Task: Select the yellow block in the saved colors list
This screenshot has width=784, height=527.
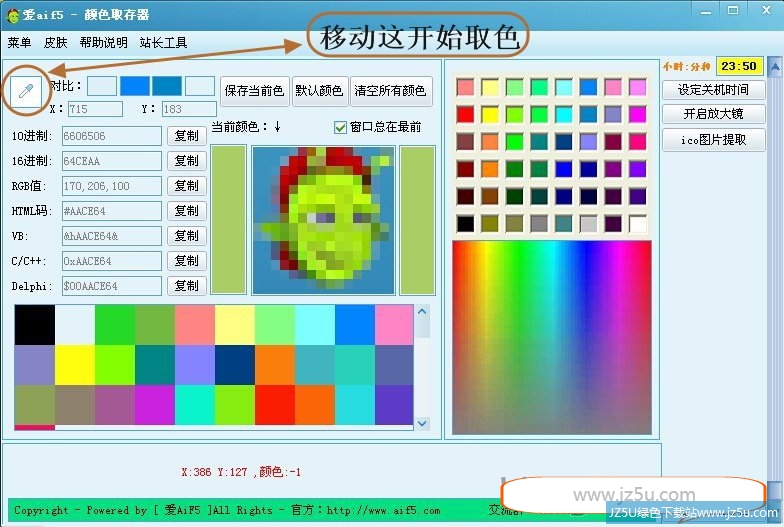Action: tap(74, 365)
